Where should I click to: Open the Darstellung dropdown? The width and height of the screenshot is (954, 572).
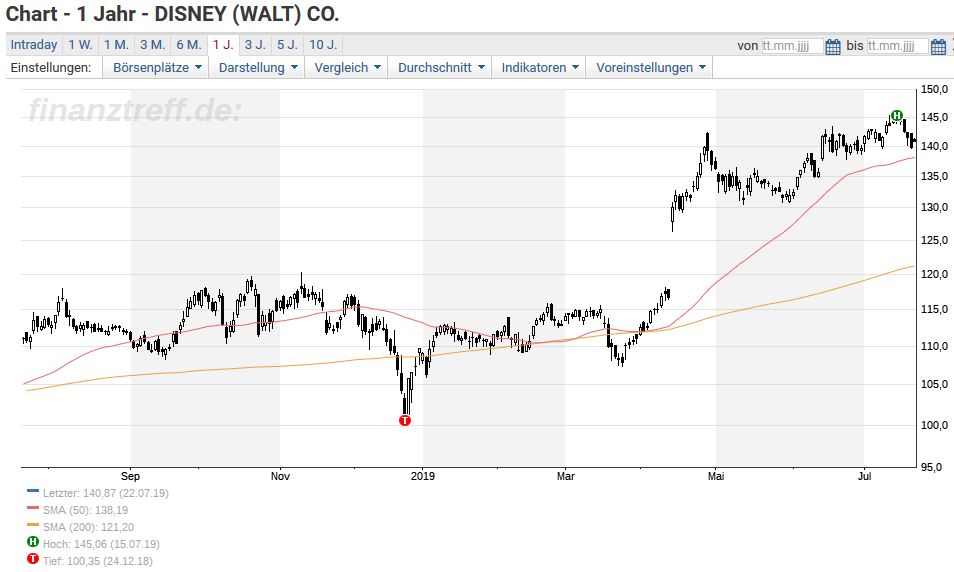pos(257,68)
